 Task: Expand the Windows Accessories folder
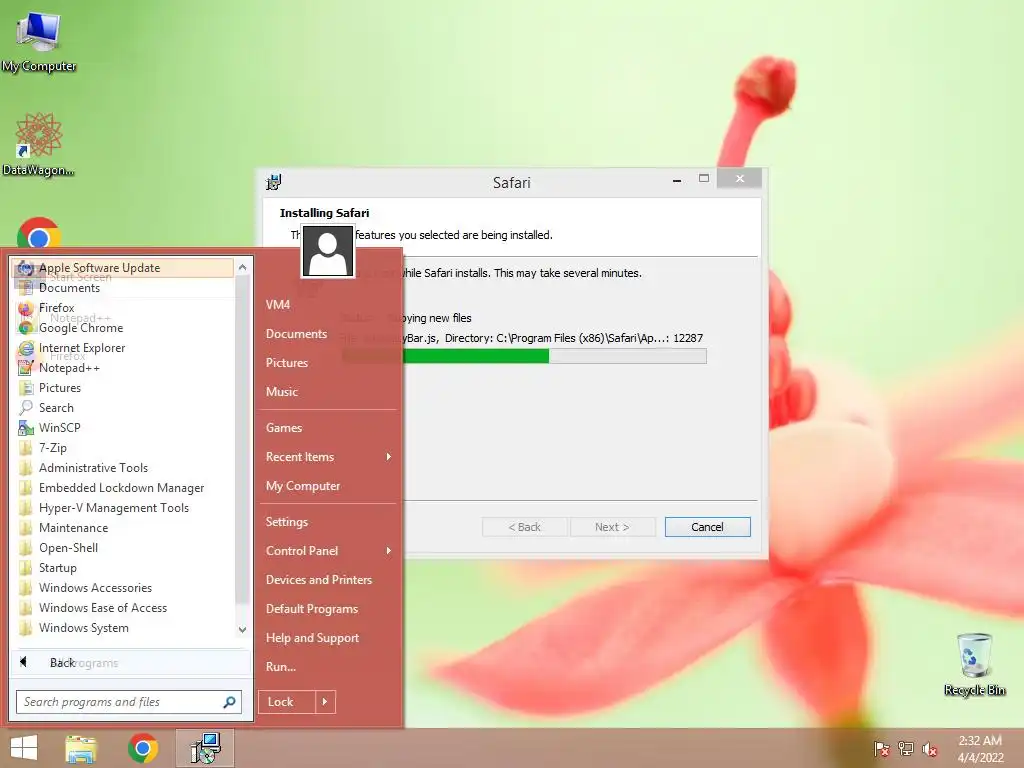pyautogui.click(x=95, y=588)
